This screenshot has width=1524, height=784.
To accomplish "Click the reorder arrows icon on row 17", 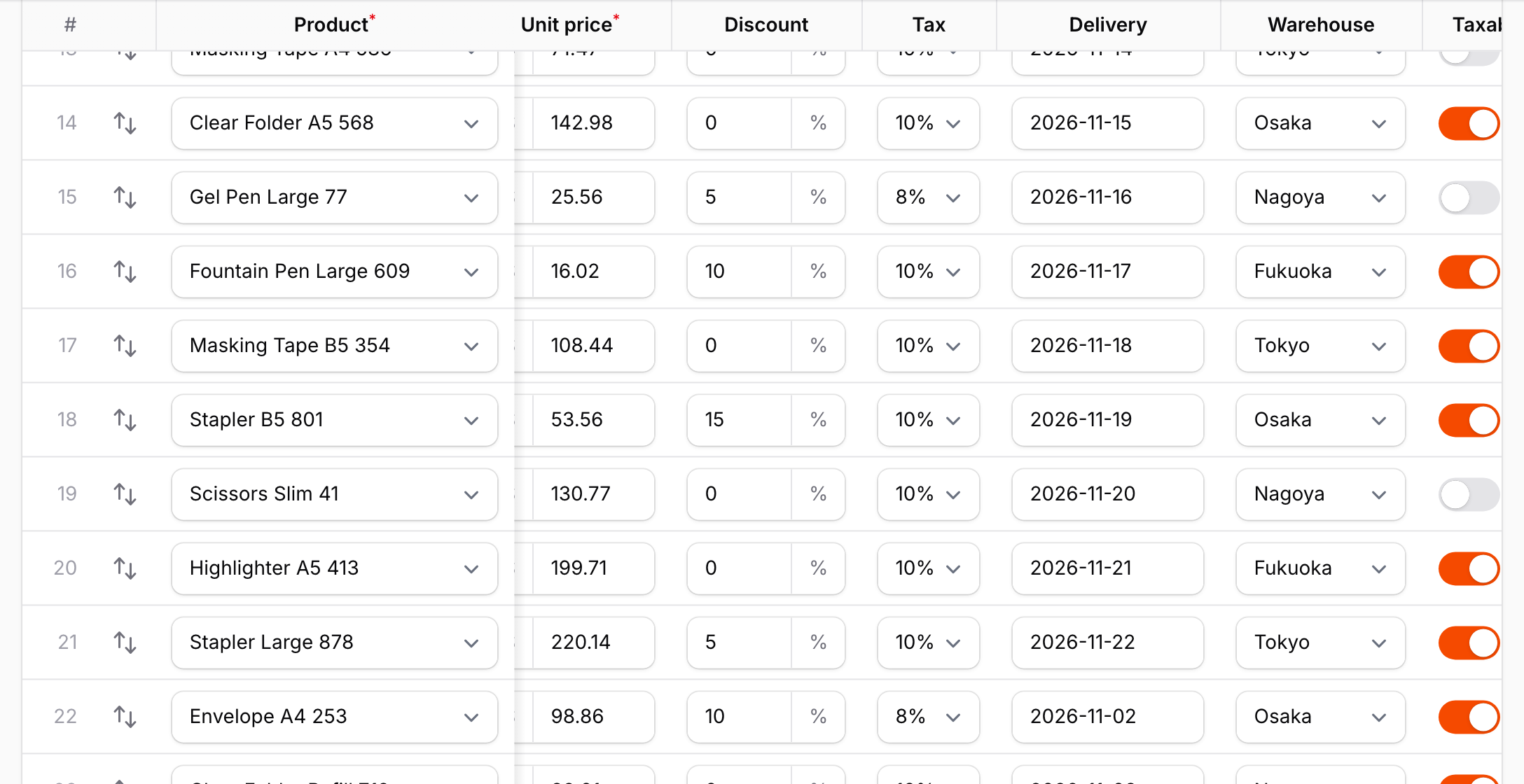I will [125, 346].
